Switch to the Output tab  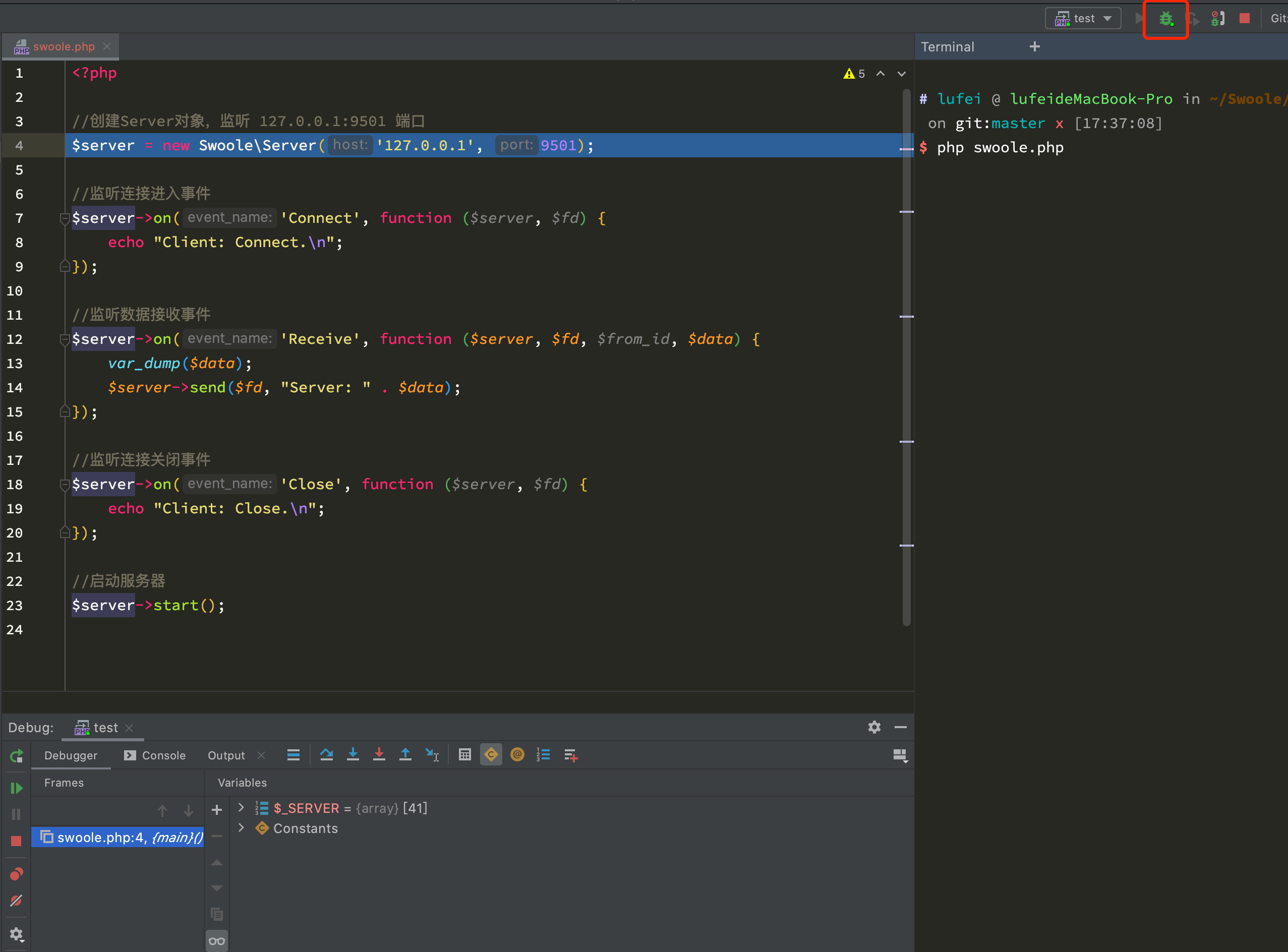tap(226, 755)
